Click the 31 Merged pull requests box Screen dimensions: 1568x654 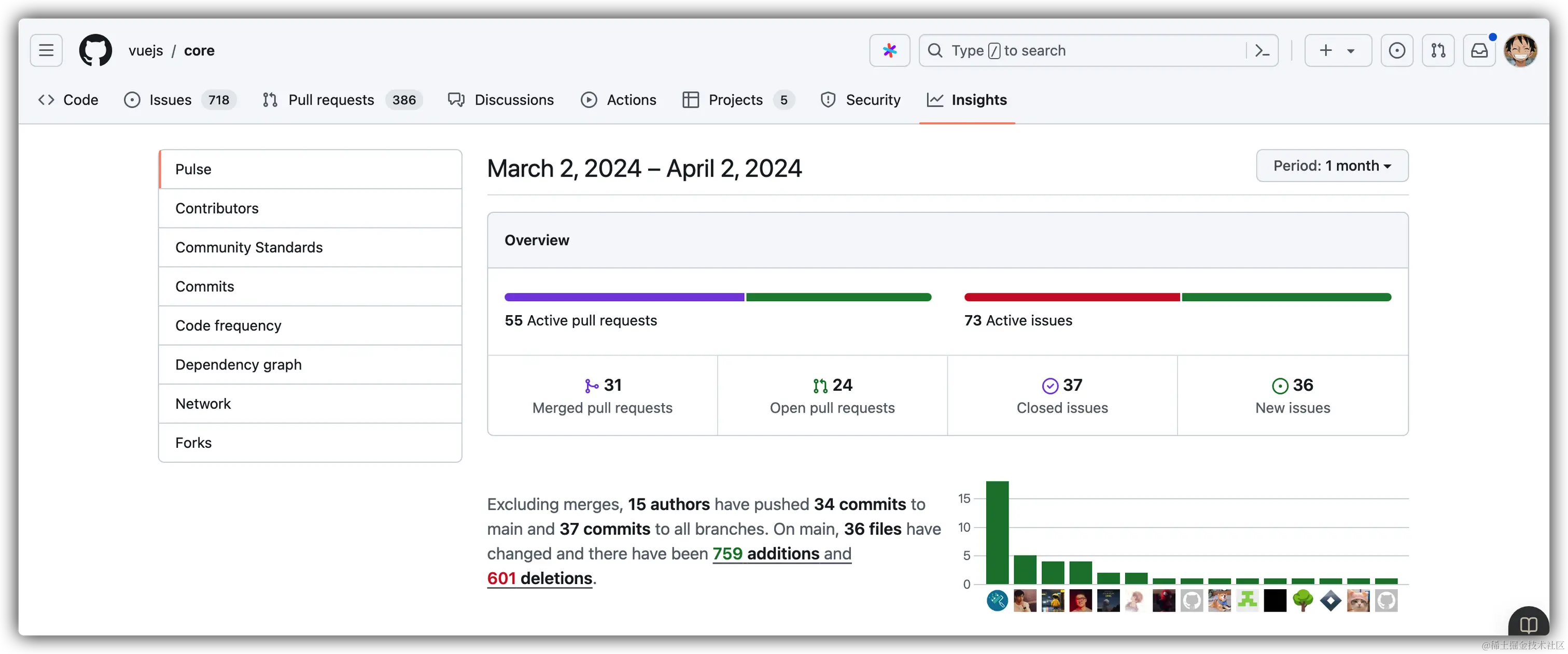coord(602,395)
